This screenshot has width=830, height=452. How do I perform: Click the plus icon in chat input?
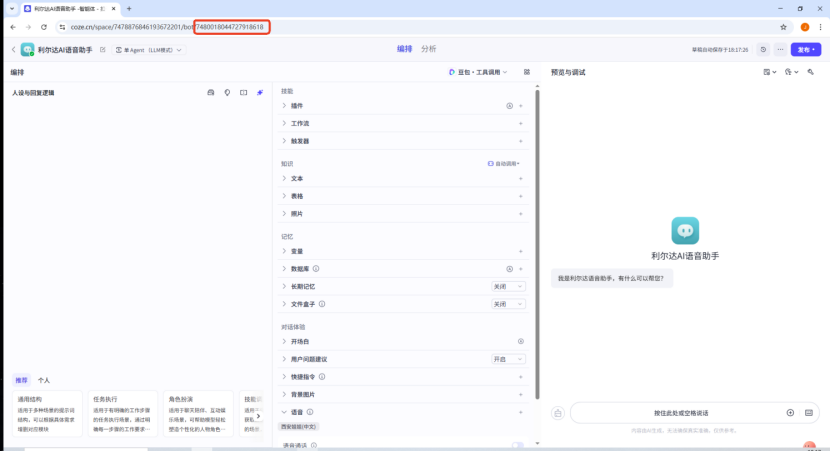(790, 412)
